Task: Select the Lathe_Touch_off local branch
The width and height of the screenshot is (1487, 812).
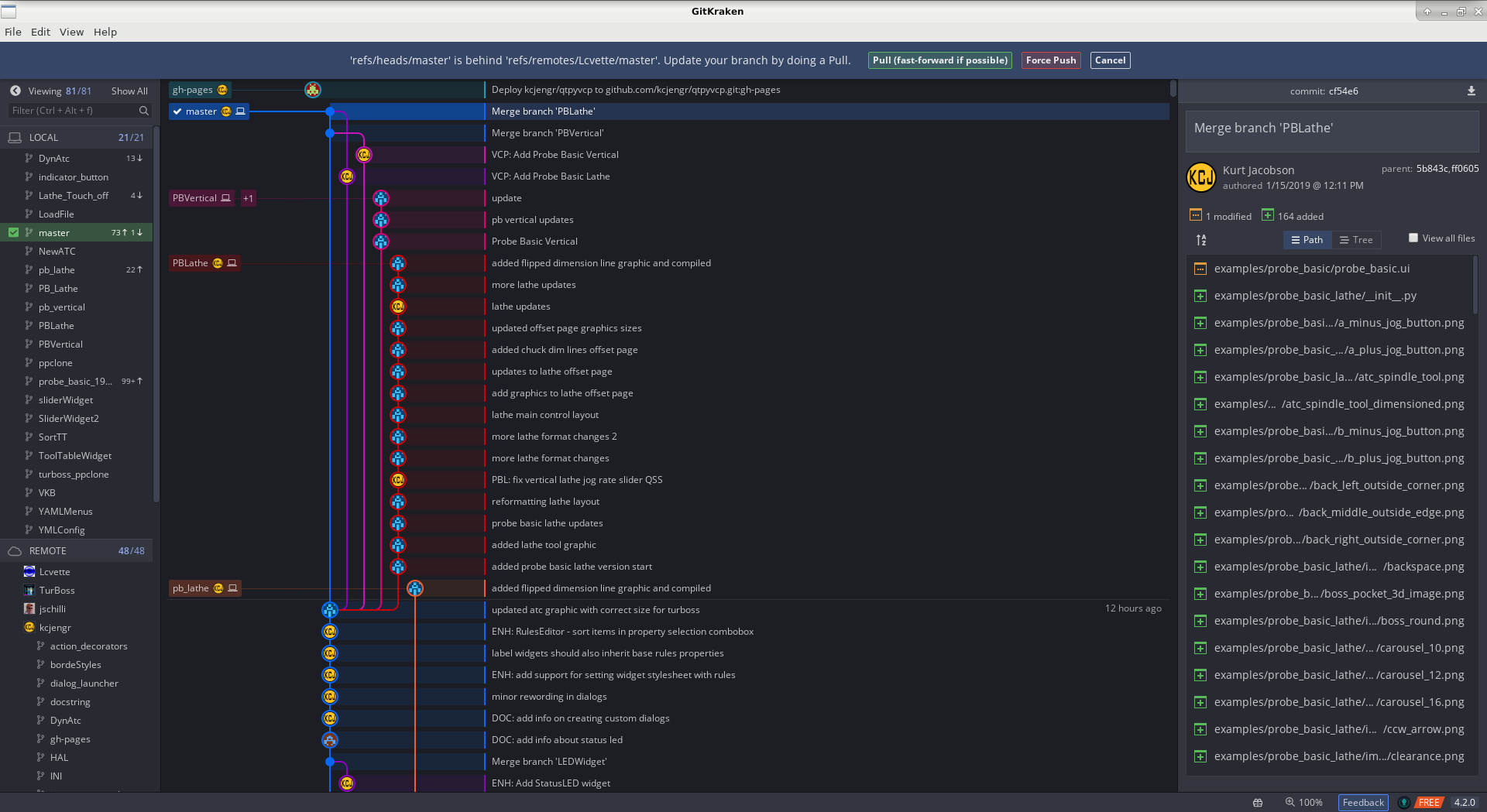Action: pos(76,196)
